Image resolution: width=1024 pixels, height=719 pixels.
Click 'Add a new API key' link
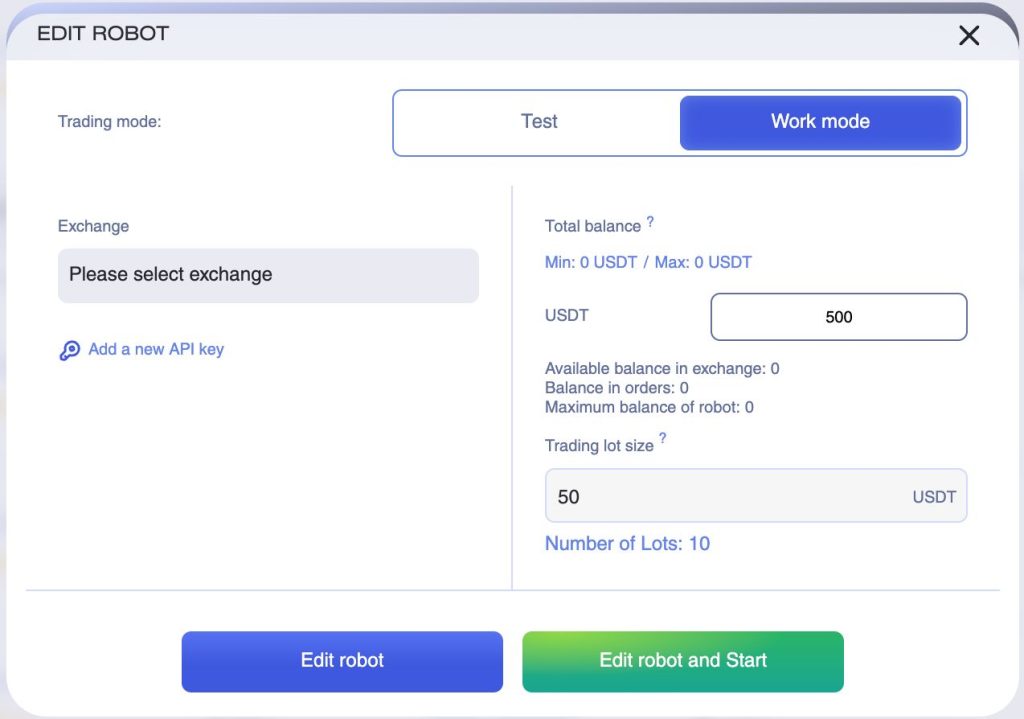(x=156, y=350)
